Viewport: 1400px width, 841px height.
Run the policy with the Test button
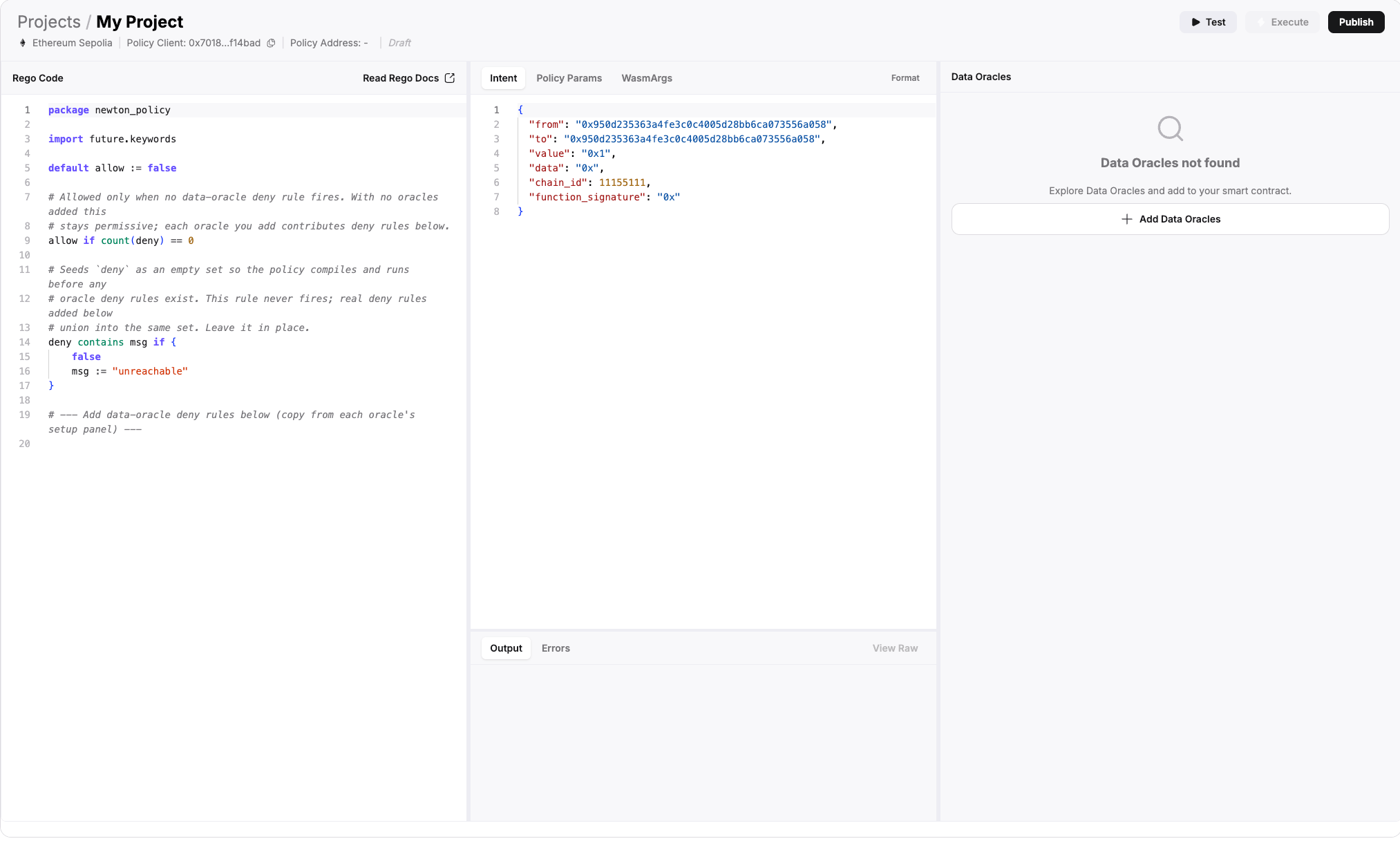click(x=1208, y=22)
